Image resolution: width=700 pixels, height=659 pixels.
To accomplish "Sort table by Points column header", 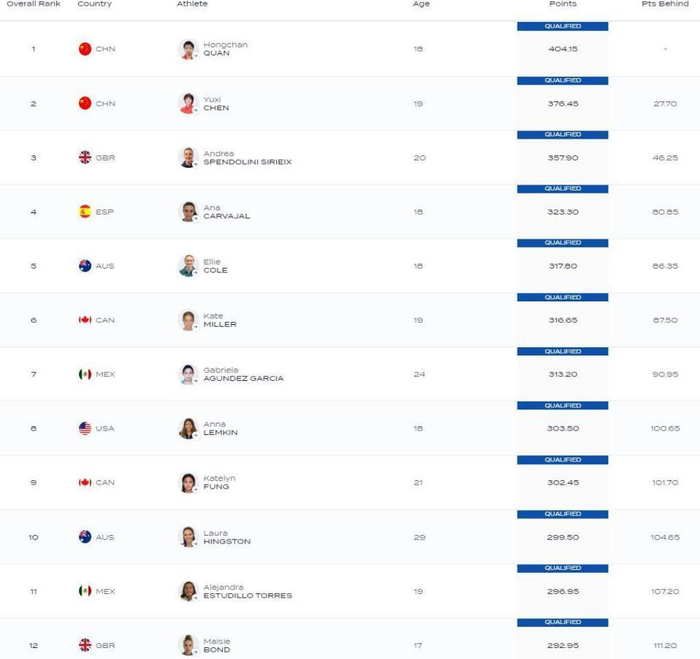I will [x=562, y=4].
